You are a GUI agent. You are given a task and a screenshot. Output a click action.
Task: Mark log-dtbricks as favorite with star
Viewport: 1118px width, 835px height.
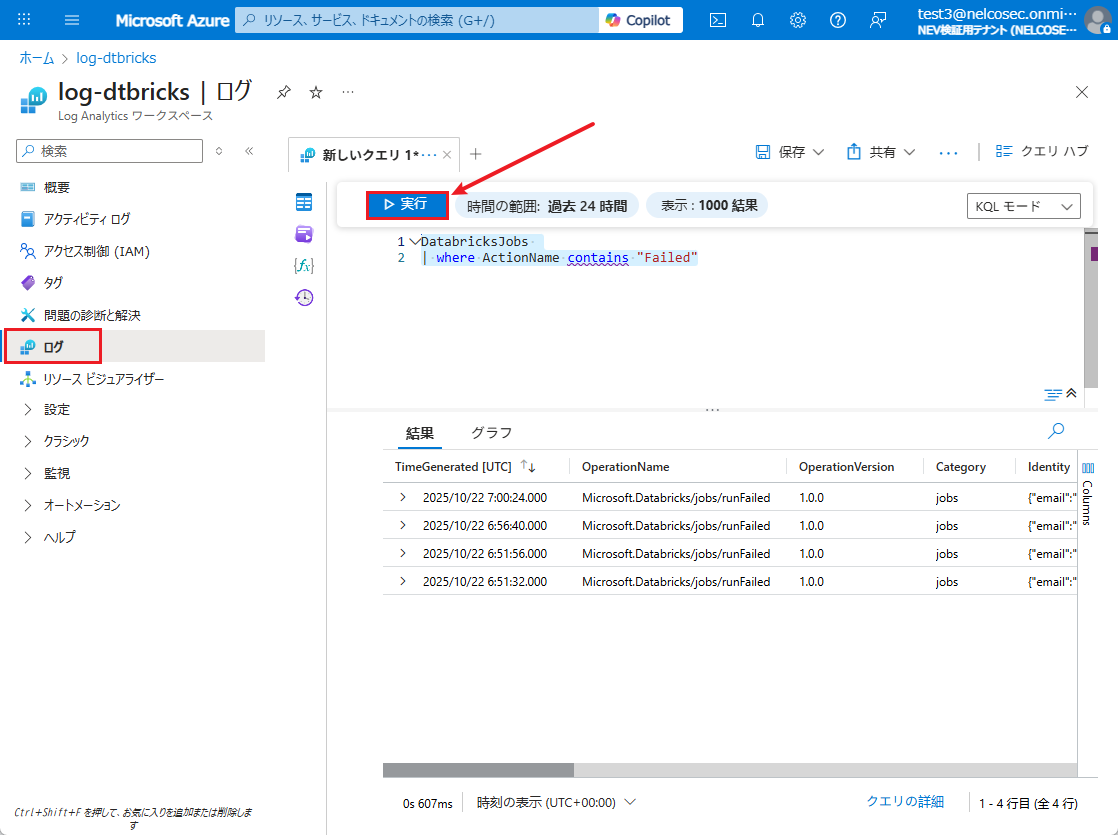[316, 92]
